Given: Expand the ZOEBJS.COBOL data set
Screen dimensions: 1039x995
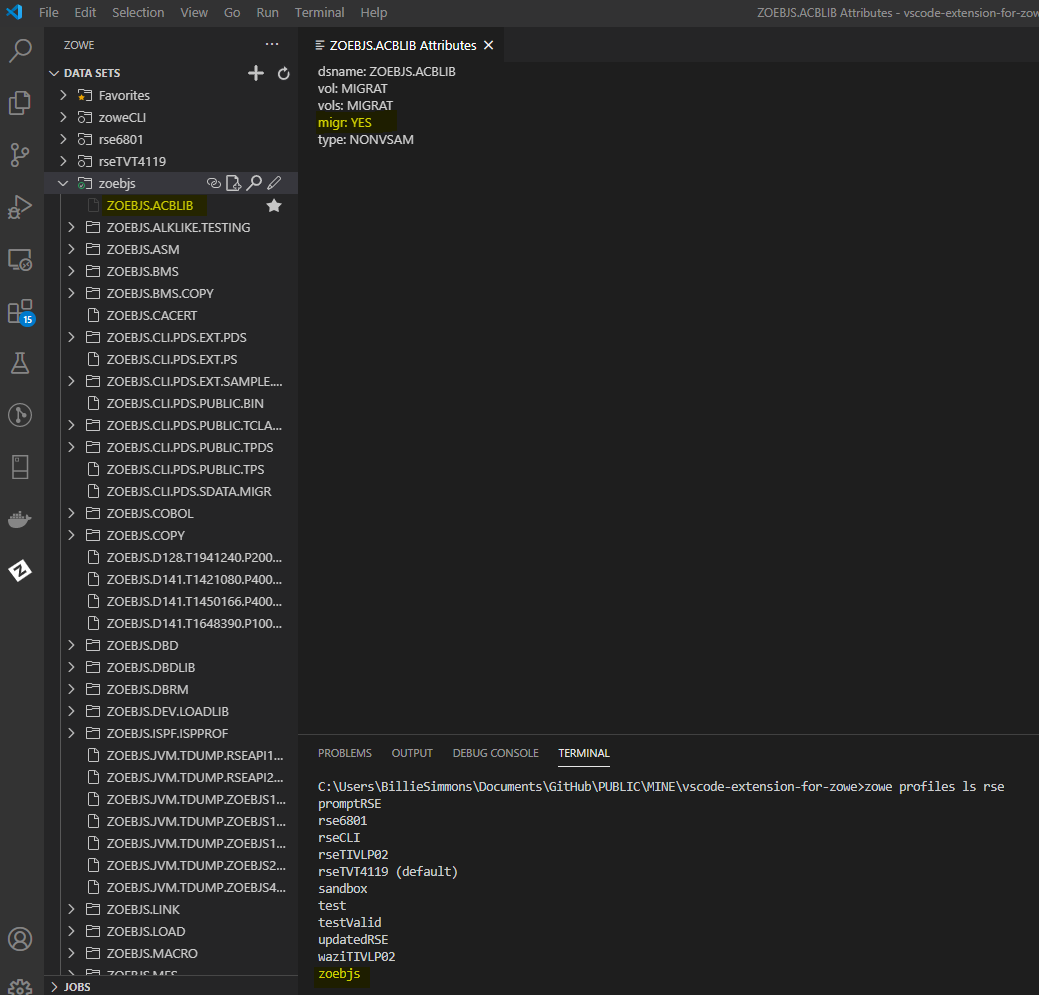Looking at the screenshot, I should point(69,513).
